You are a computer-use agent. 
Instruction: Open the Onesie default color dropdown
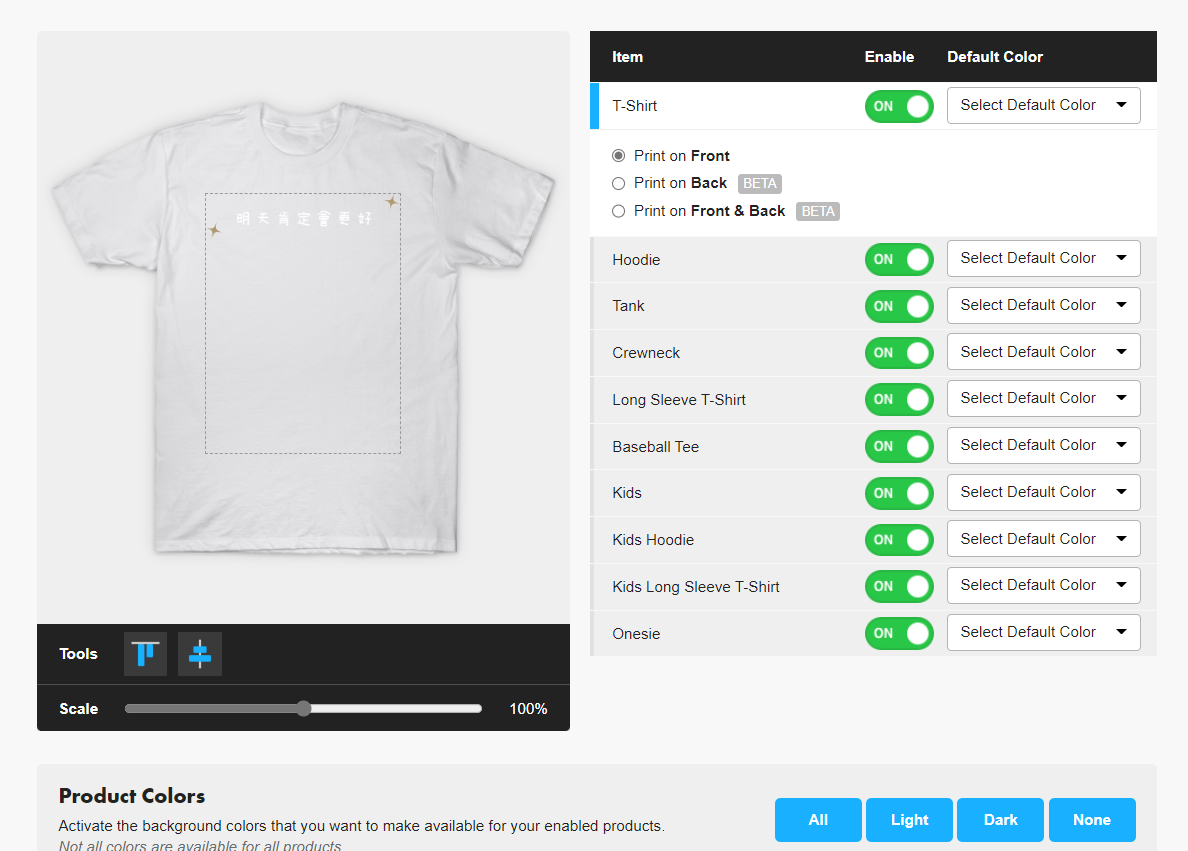[1043, 633]
